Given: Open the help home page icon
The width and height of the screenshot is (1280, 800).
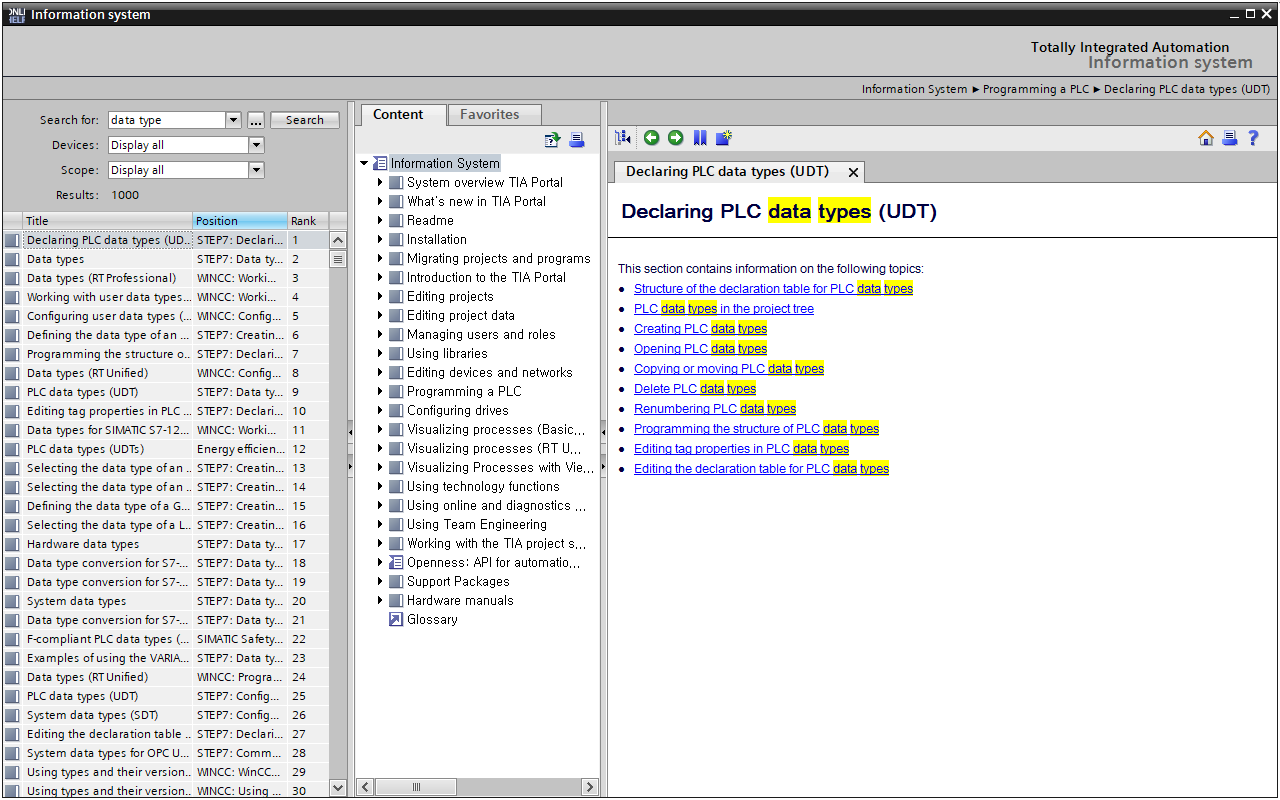Looking at the screenshot, I should pos(1206,138).
